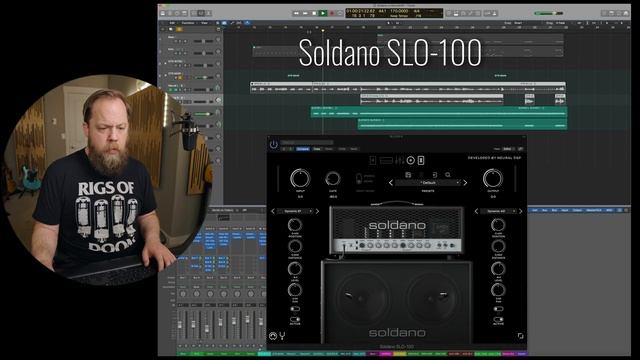Click the Logic LCD position display
Screen dimensions: 640x360
pyautogui.click(x=394, y=13)
